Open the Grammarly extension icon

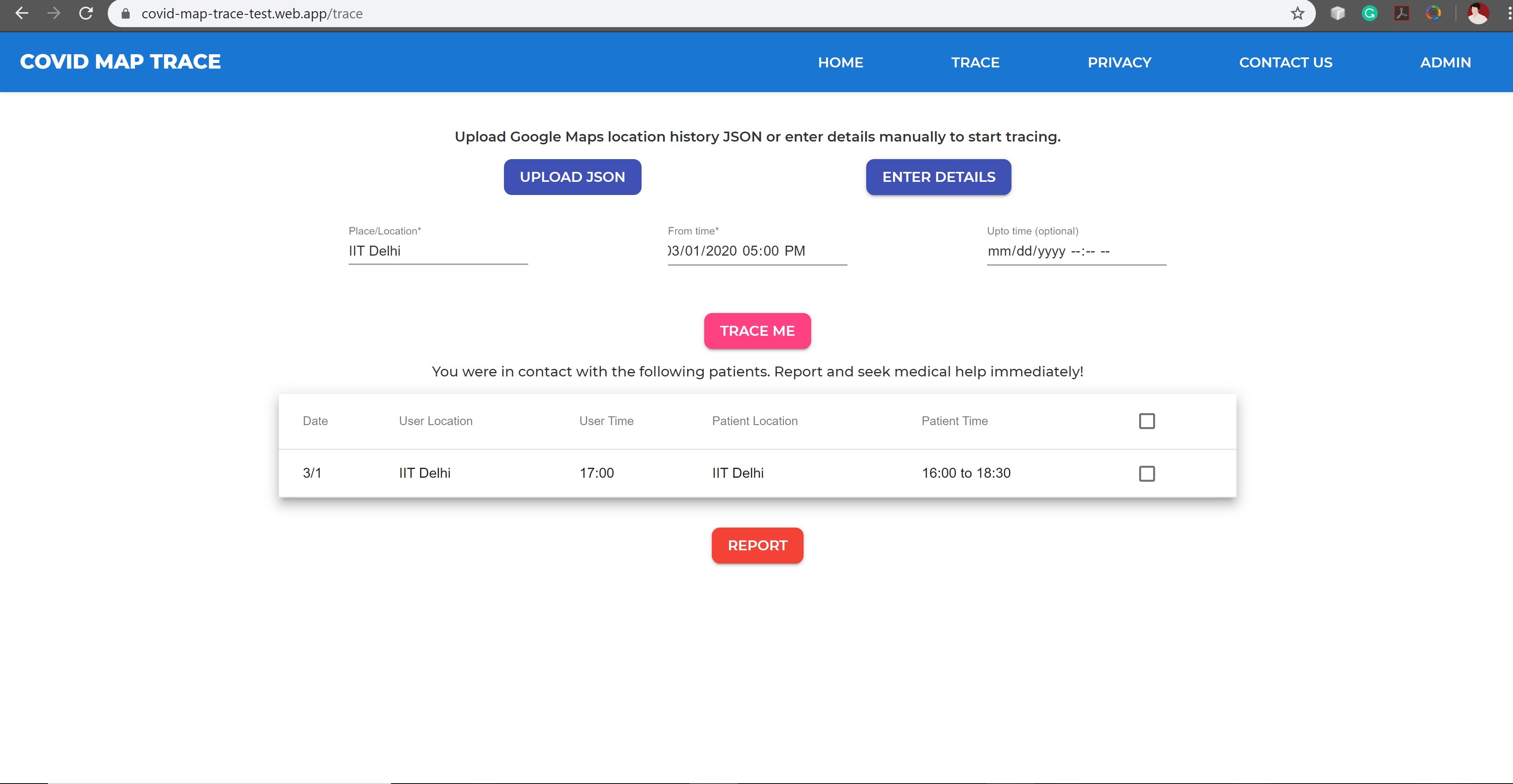click(x=1369, y=14)
